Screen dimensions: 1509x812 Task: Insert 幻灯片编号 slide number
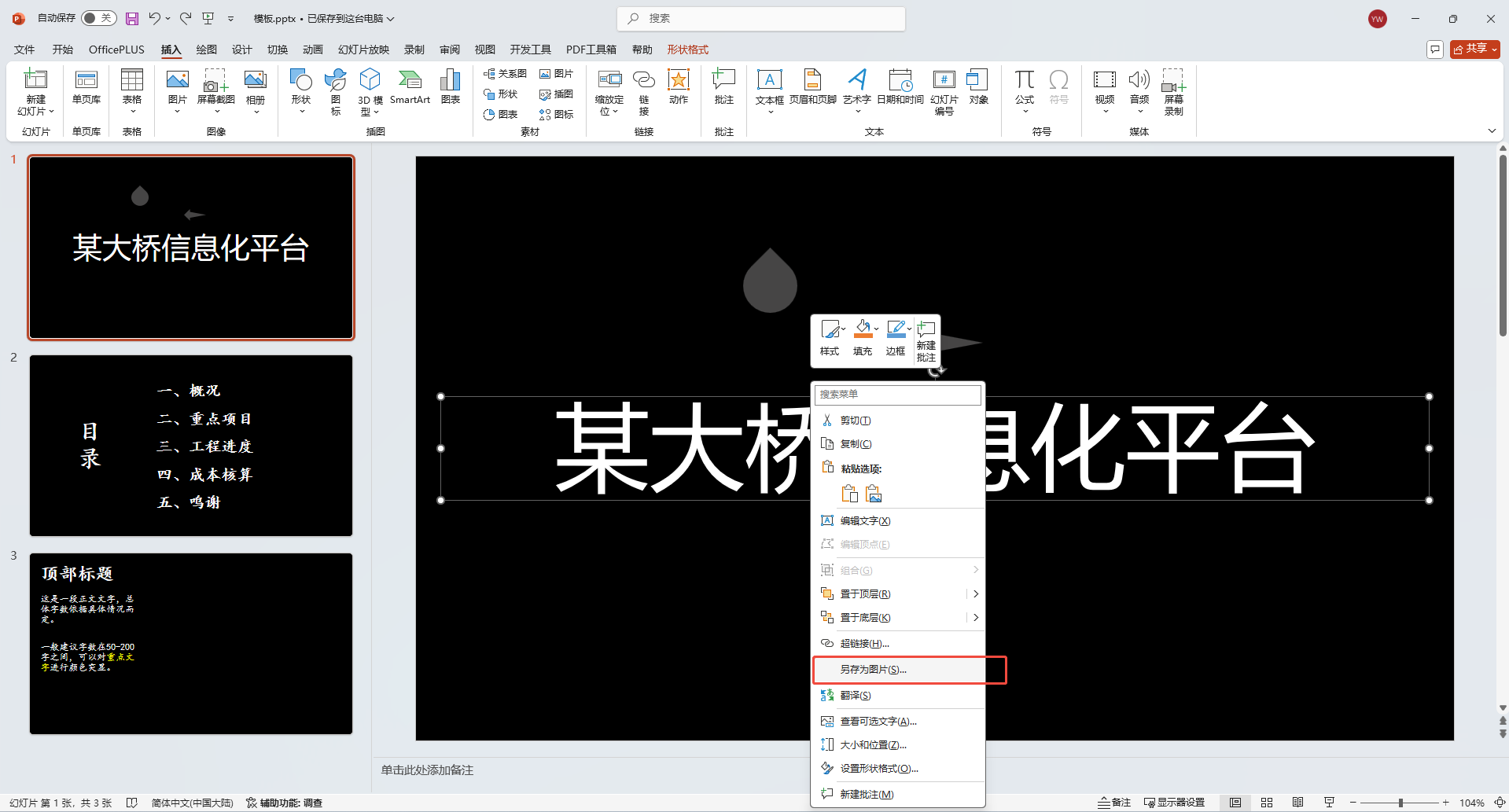pyautogui.click(x=944, y=92)
